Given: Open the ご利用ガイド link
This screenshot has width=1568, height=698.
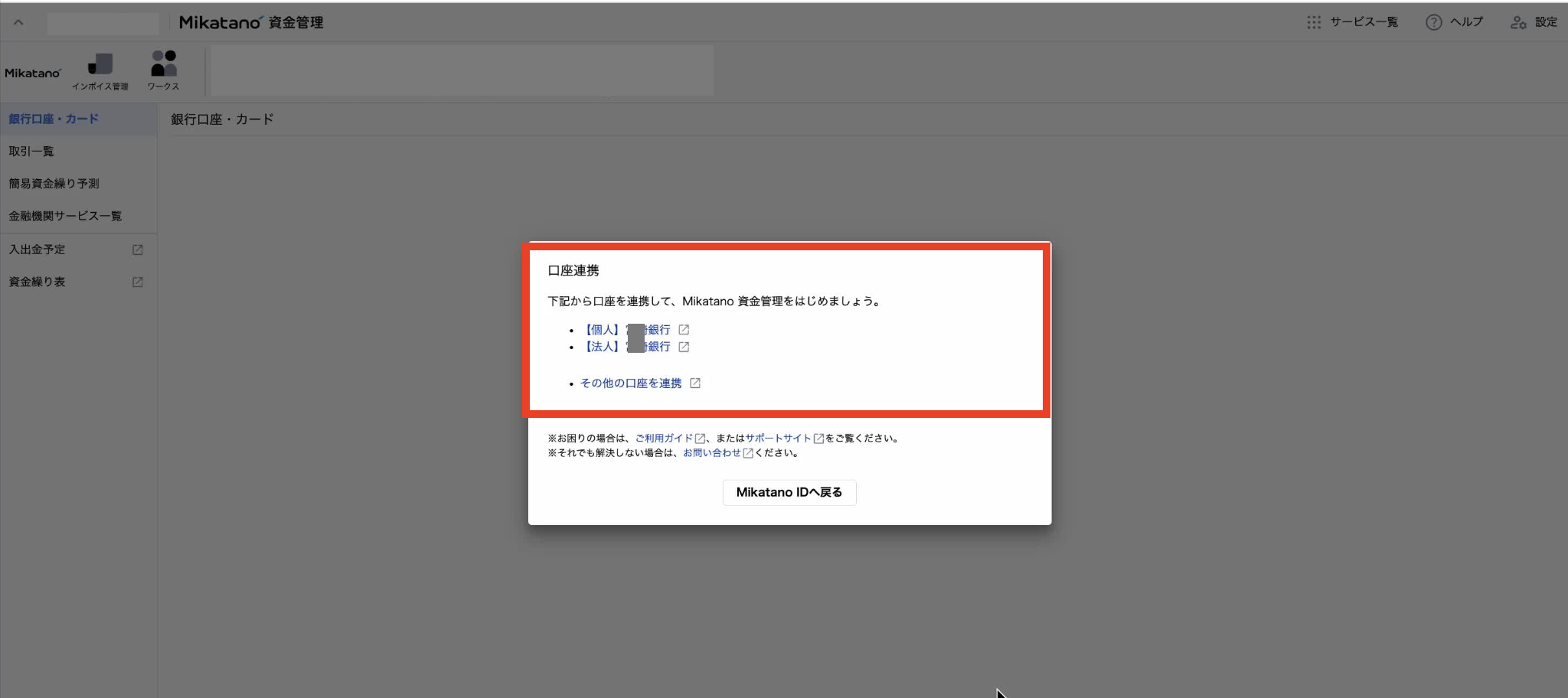Looking at the screenshot, I should pos(664,439).
